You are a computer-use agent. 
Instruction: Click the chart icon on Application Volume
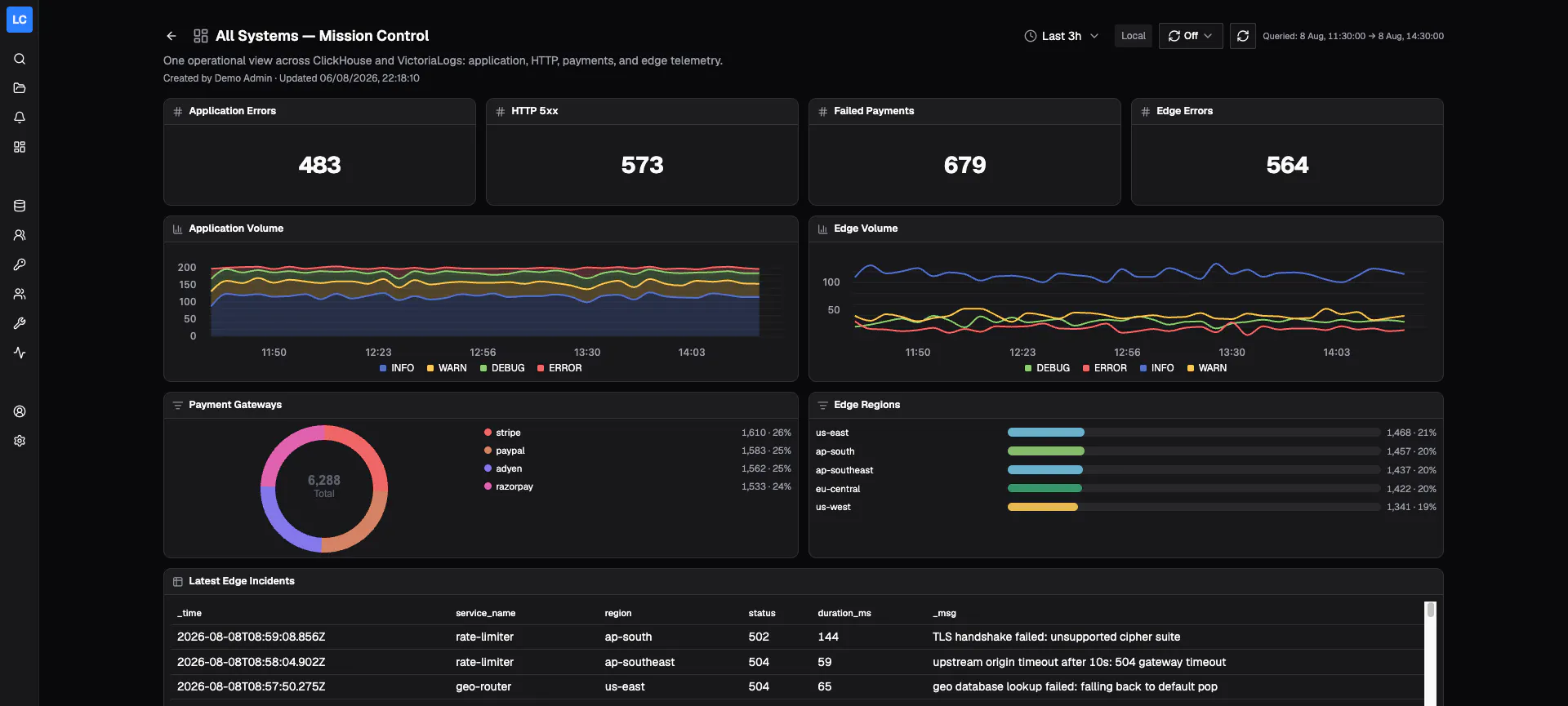coord(178,229)
